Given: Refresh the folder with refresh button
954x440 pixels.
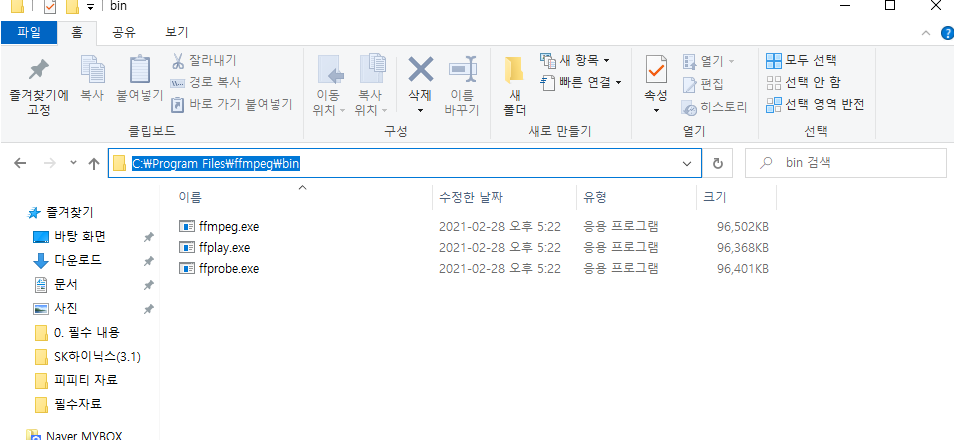Looking at the screenshot, I should (718, 163).
